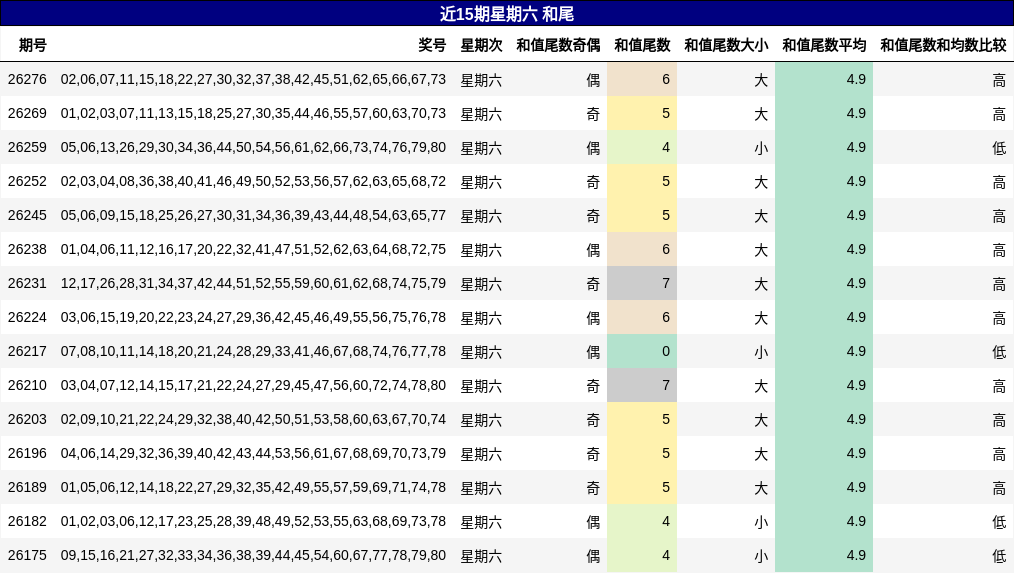The image size is (1014, 573).
Task: Click the draw numbers for issue 26259
Action: click(x=254, y=147)
